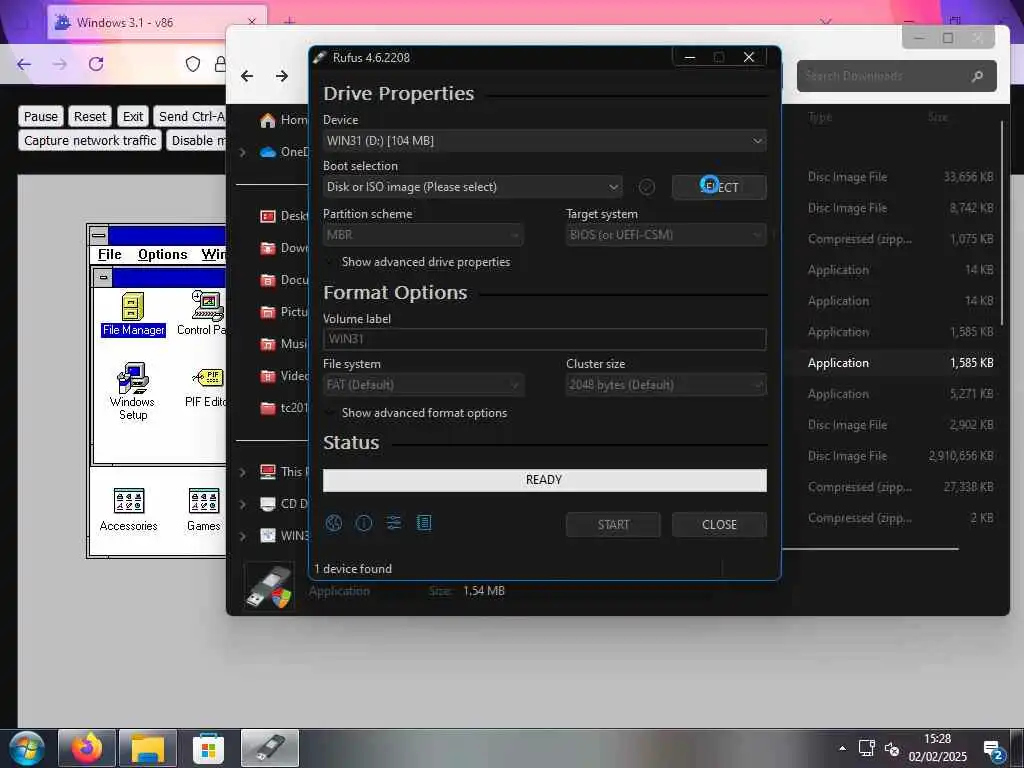Show the Rufus log icon
This screenshot has height=768, width=1024.
pyautogui.click(x=424, y=523)
